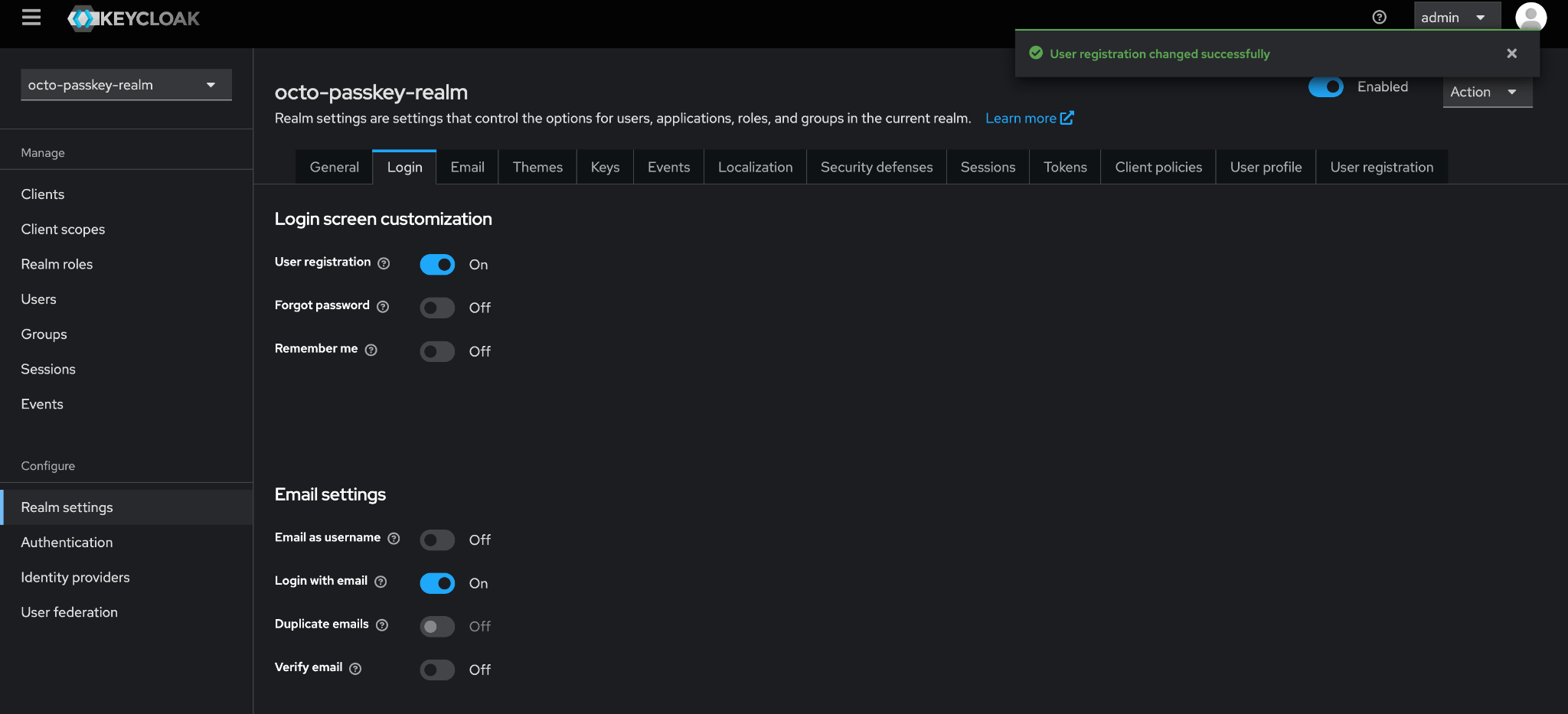The image size is (1568, 714).
Task: Switch to the Tokens tab
Action: (x=1064, y=167)
